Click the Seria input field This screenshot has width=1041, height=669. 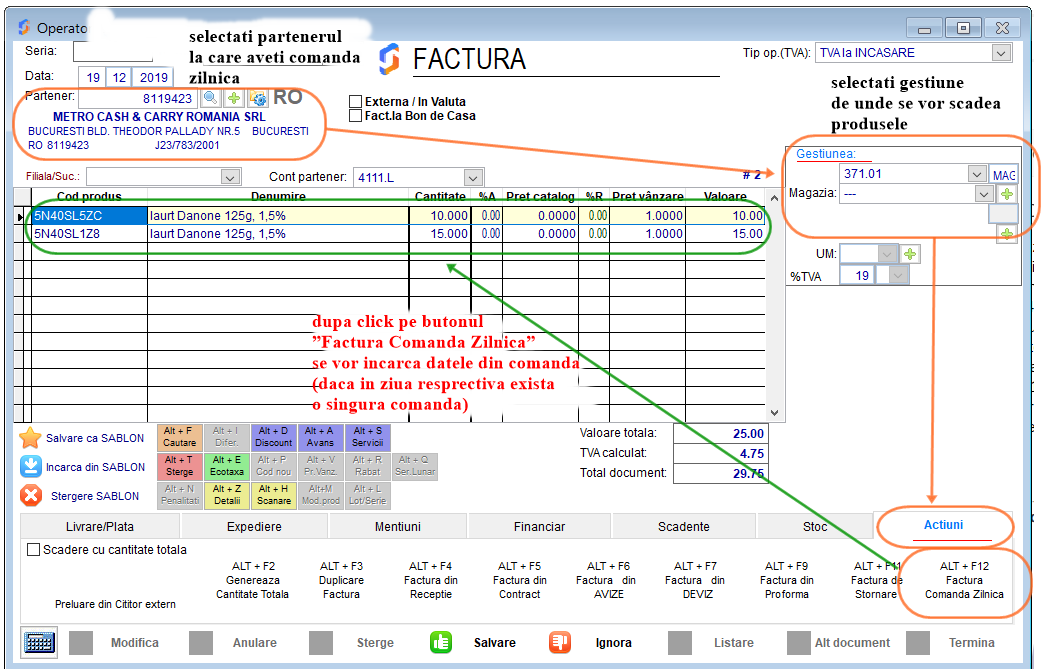click(112, 51)
